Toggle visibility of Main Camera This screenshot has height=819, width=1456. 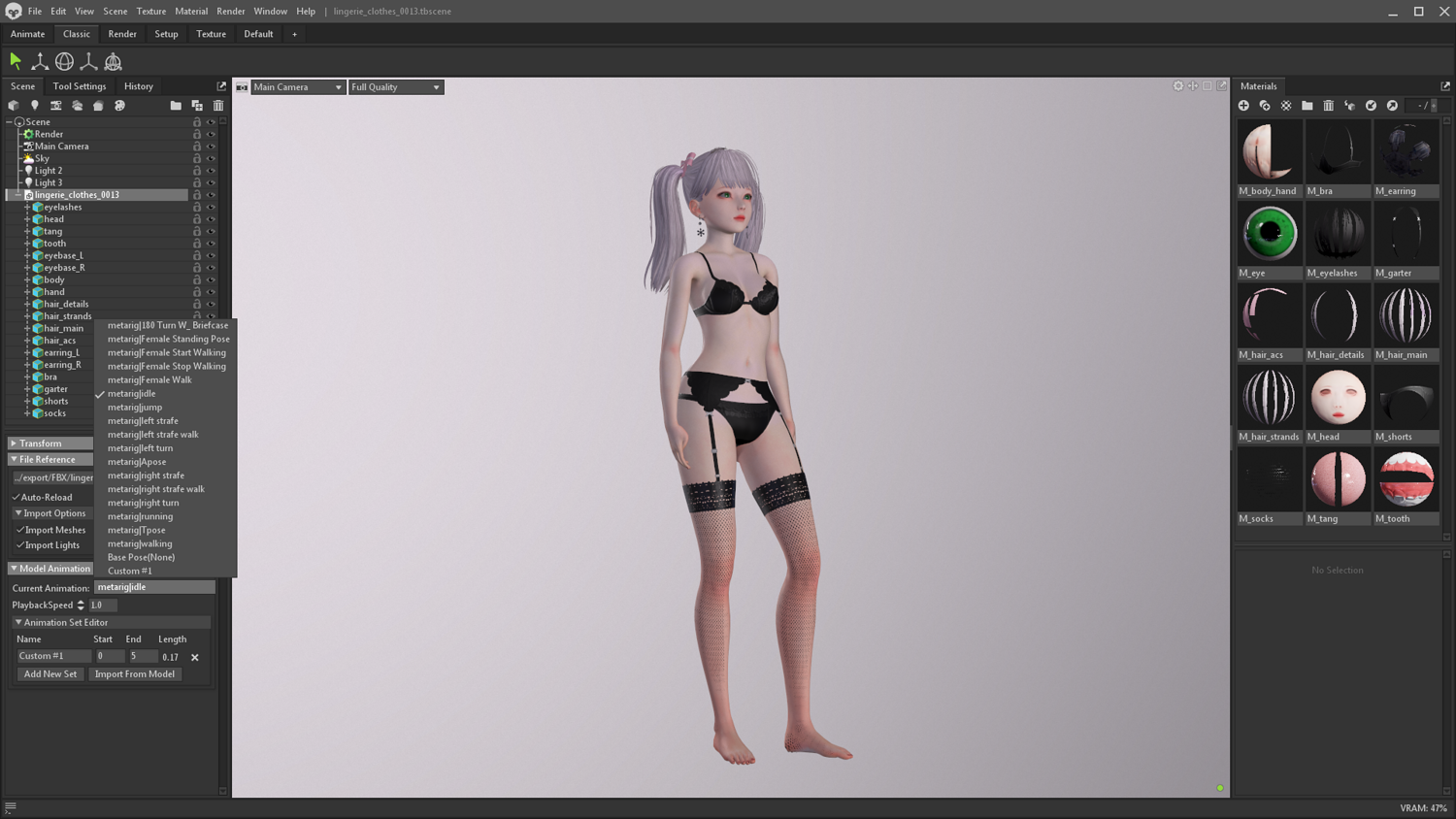211,147
